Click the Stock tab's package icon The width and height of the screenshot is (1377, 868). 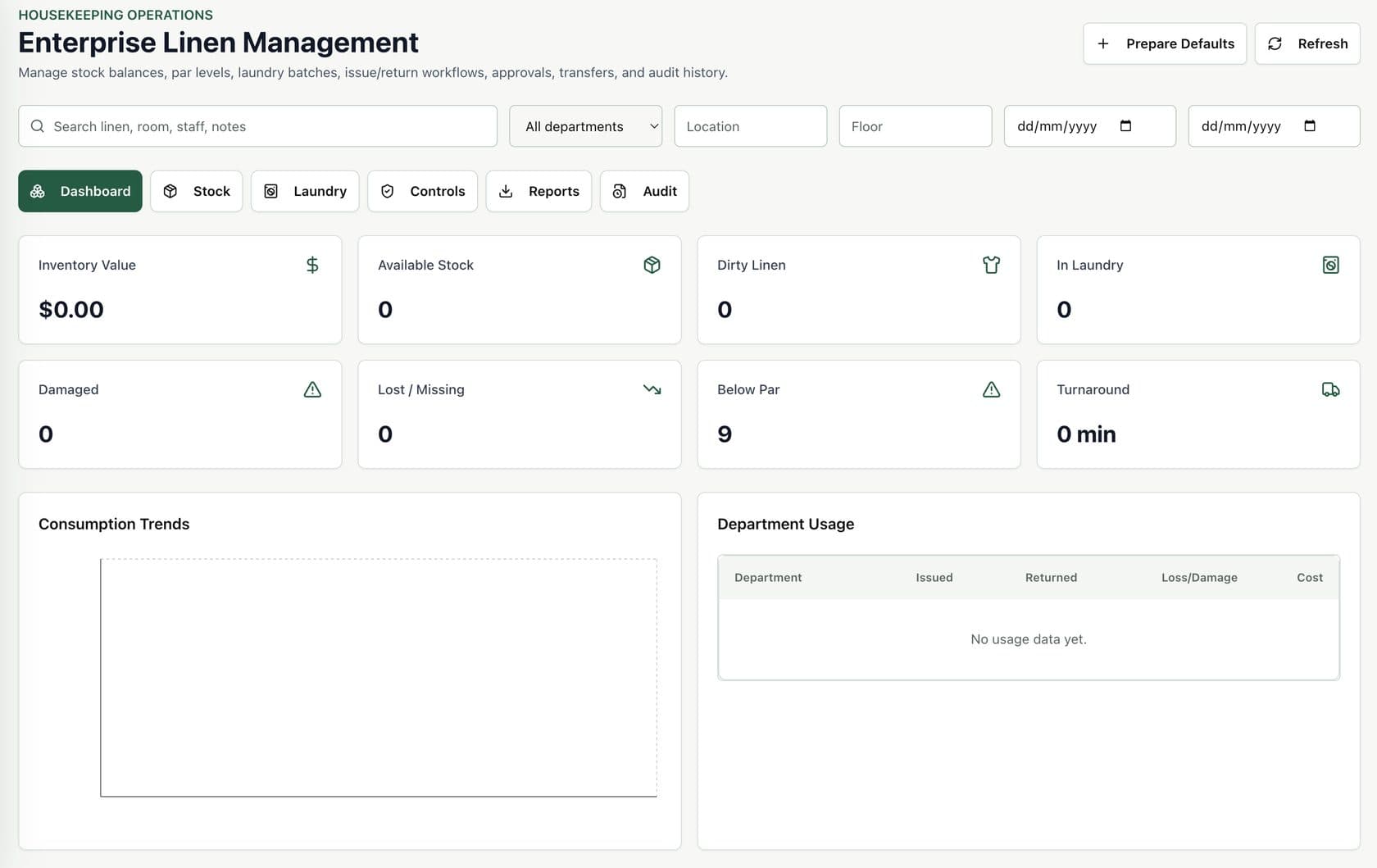coord(170,191)
